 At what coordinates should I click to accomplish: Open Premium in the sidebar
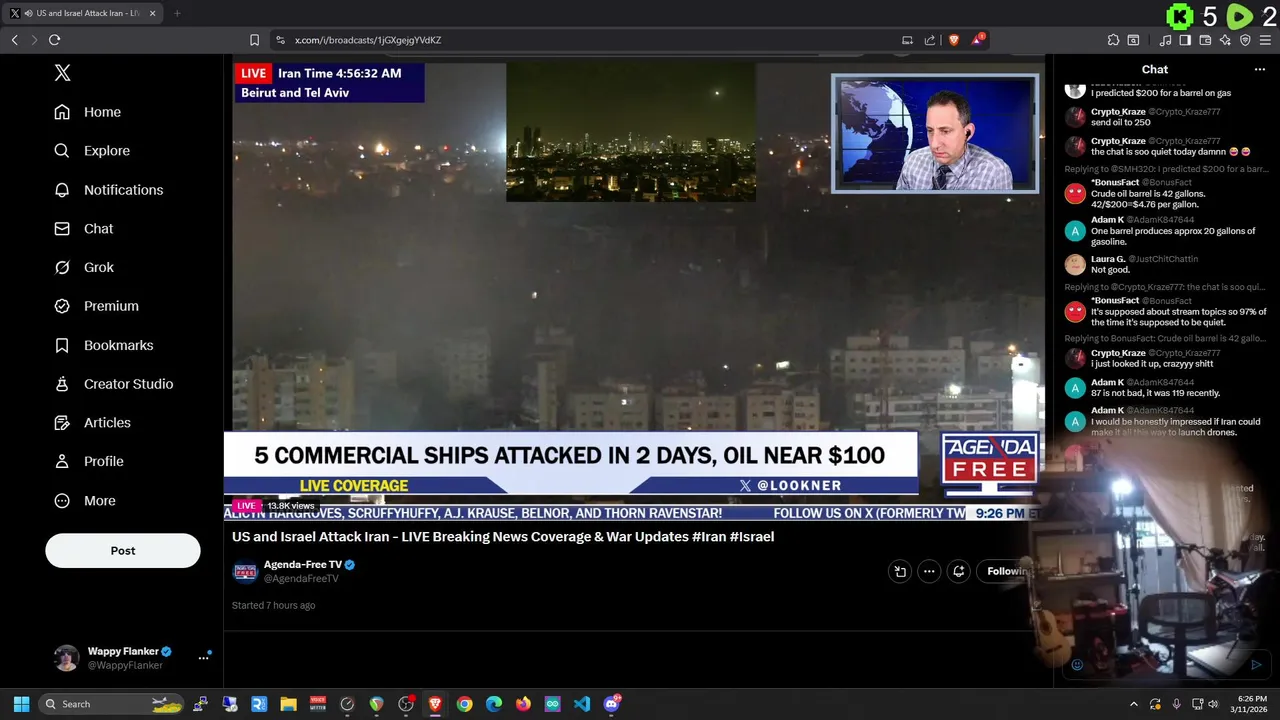[x=96, y=306]
